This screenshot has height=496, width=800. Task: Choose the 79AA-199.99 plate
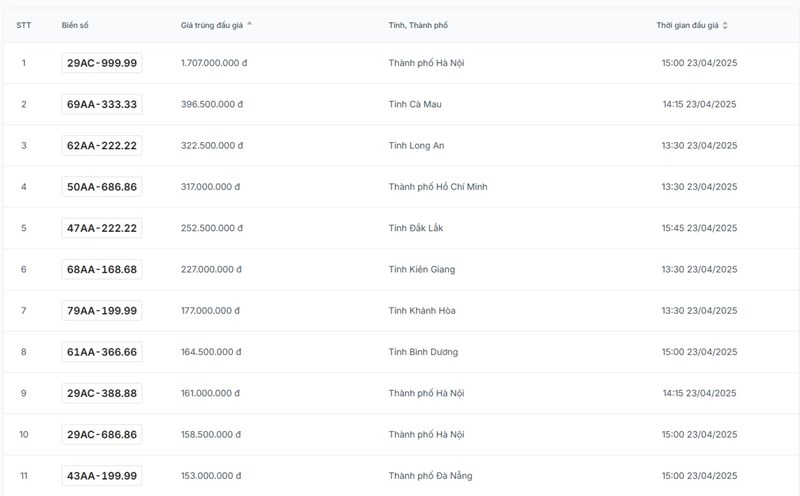(102, 311)
